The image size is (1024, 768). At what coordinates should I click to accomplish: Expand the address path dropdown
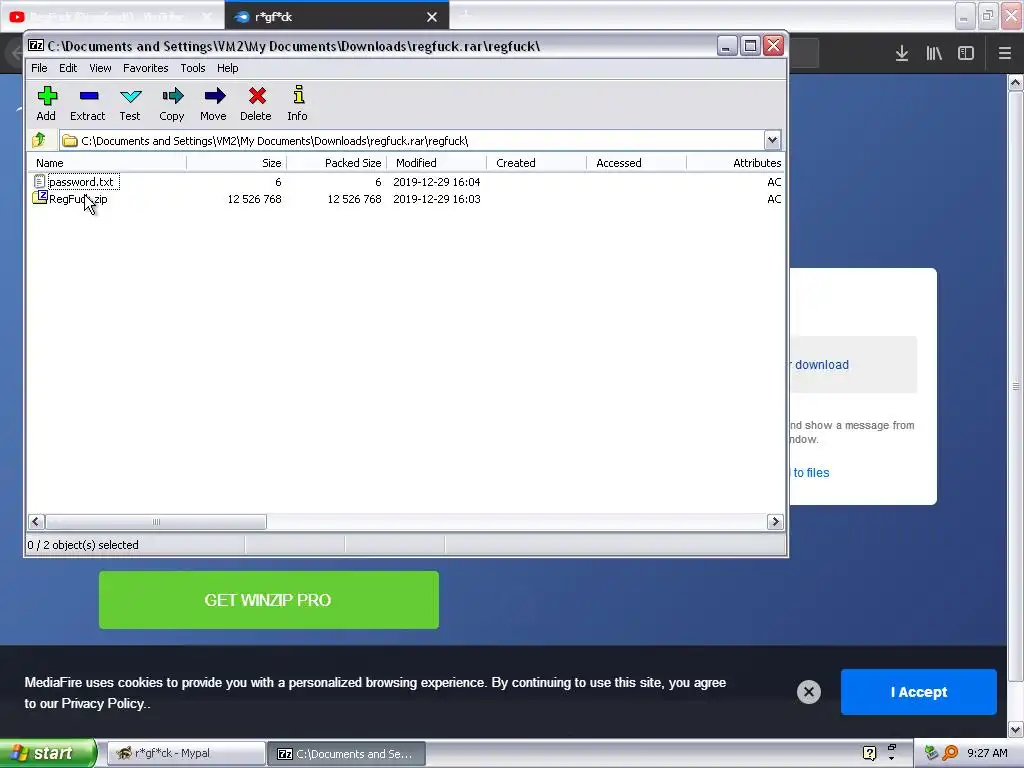tap(772, 140)
